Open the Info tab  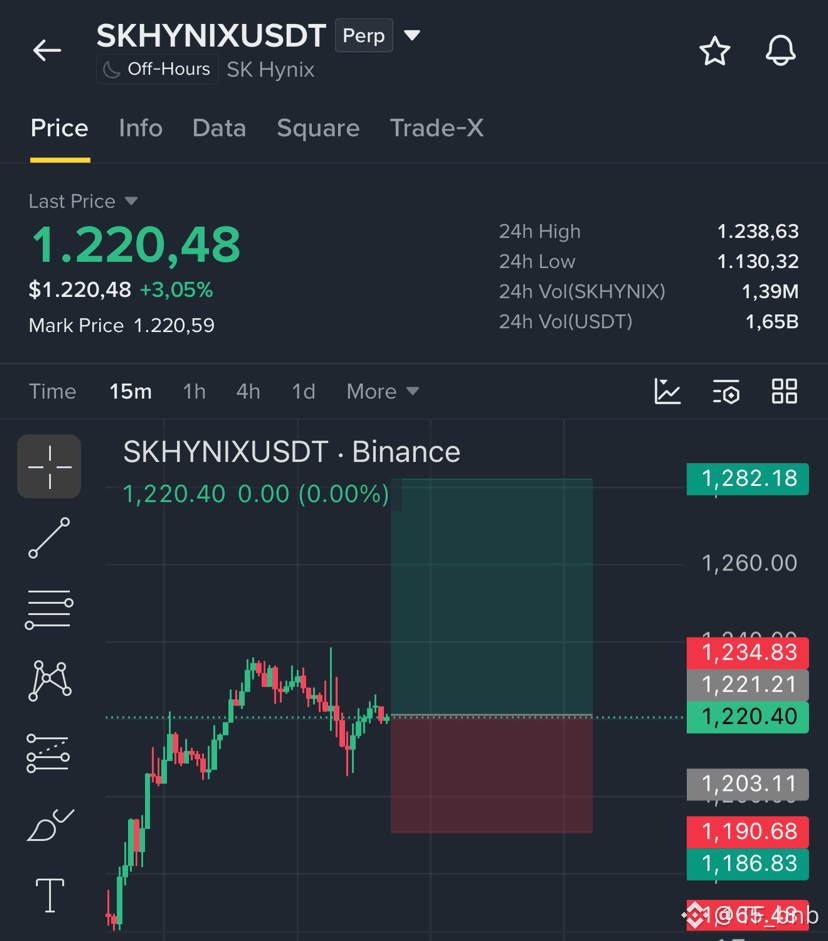click(140, 128)
